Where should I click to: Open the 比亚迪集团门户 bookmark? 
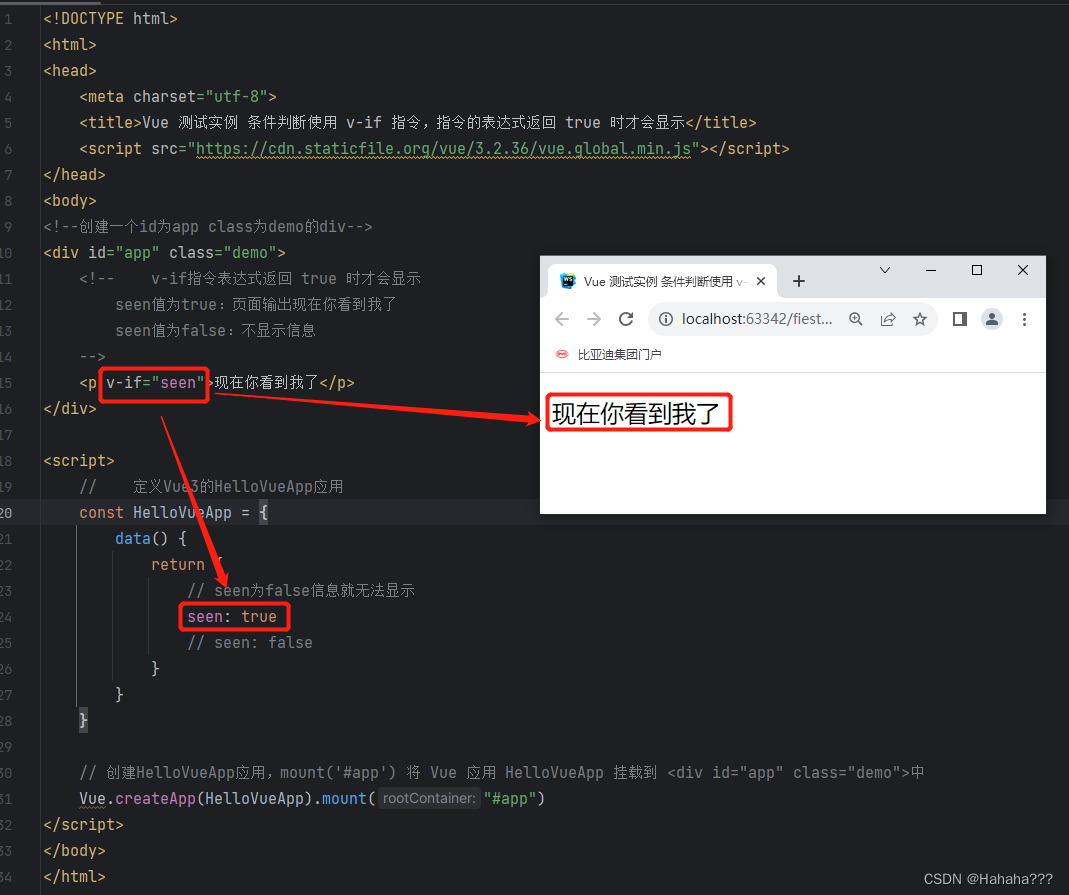609,354
